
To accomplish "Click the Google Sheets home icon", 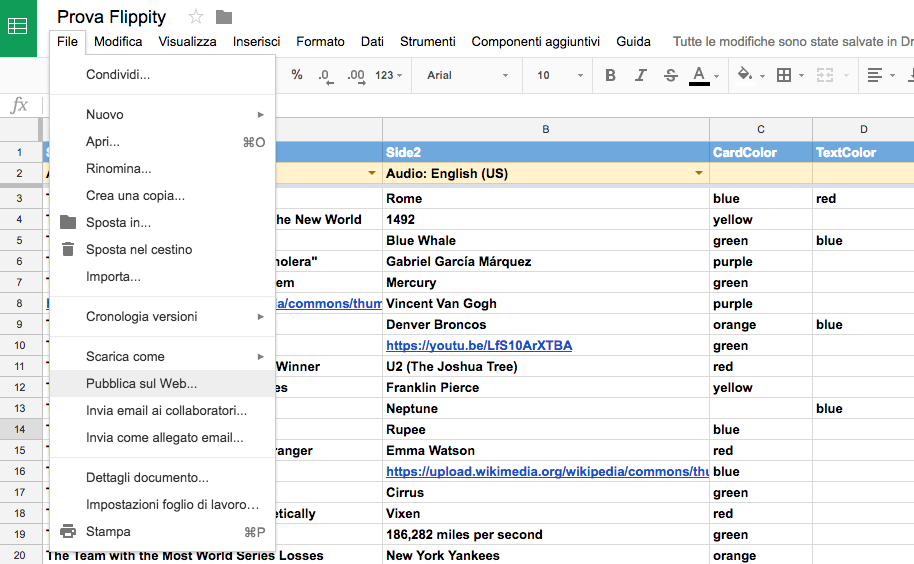I will (x=18, y=27).
